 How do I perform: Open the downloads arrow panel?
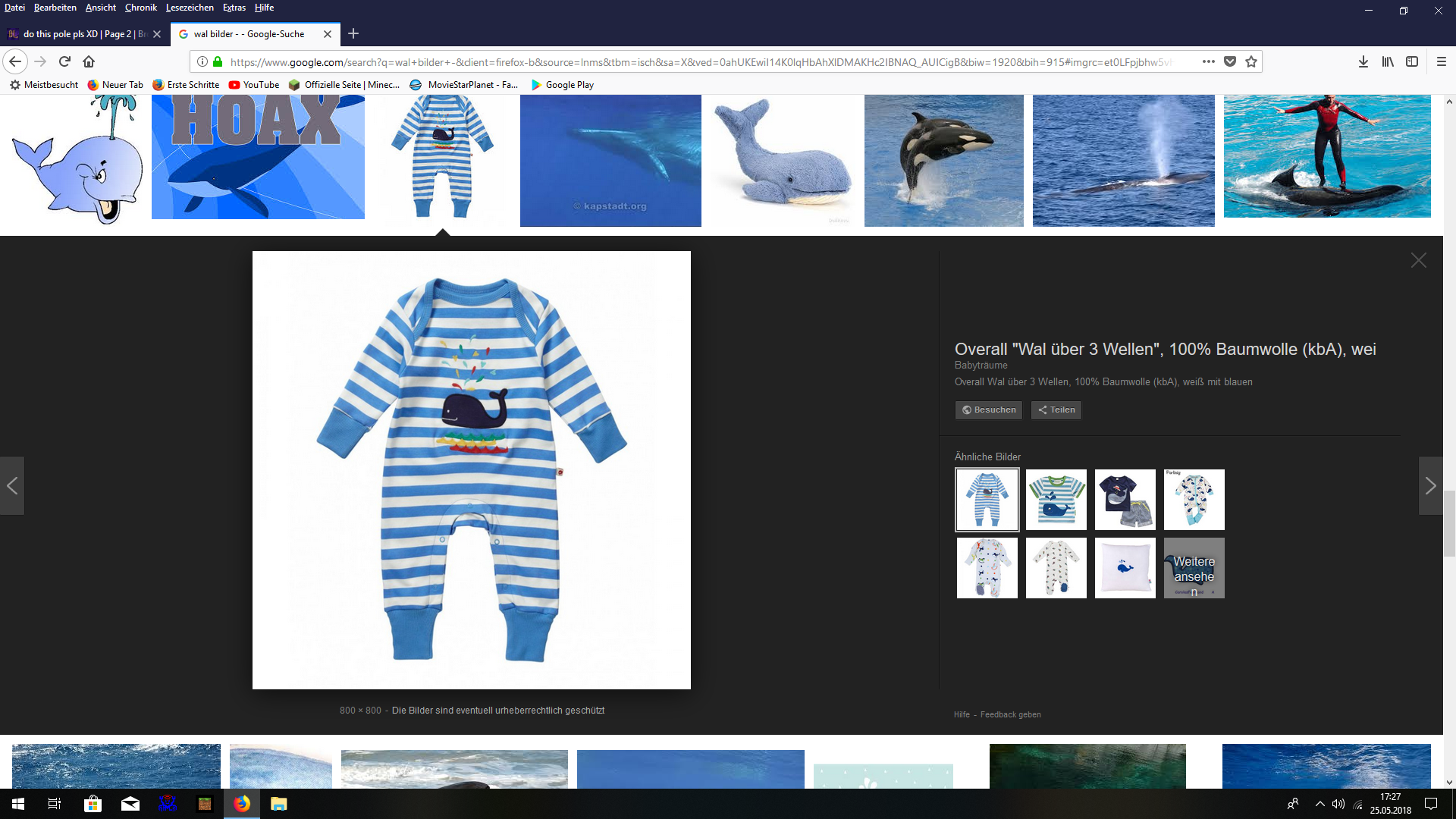pyautogui.click(x=1363, y=61)
